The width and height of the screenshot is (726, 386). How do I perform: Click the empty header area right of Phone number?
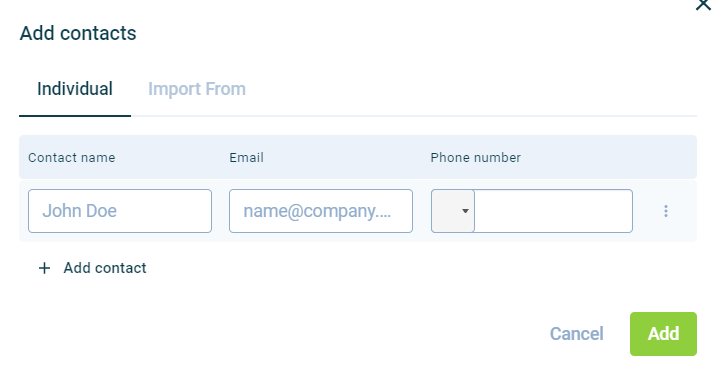[609, 157]
